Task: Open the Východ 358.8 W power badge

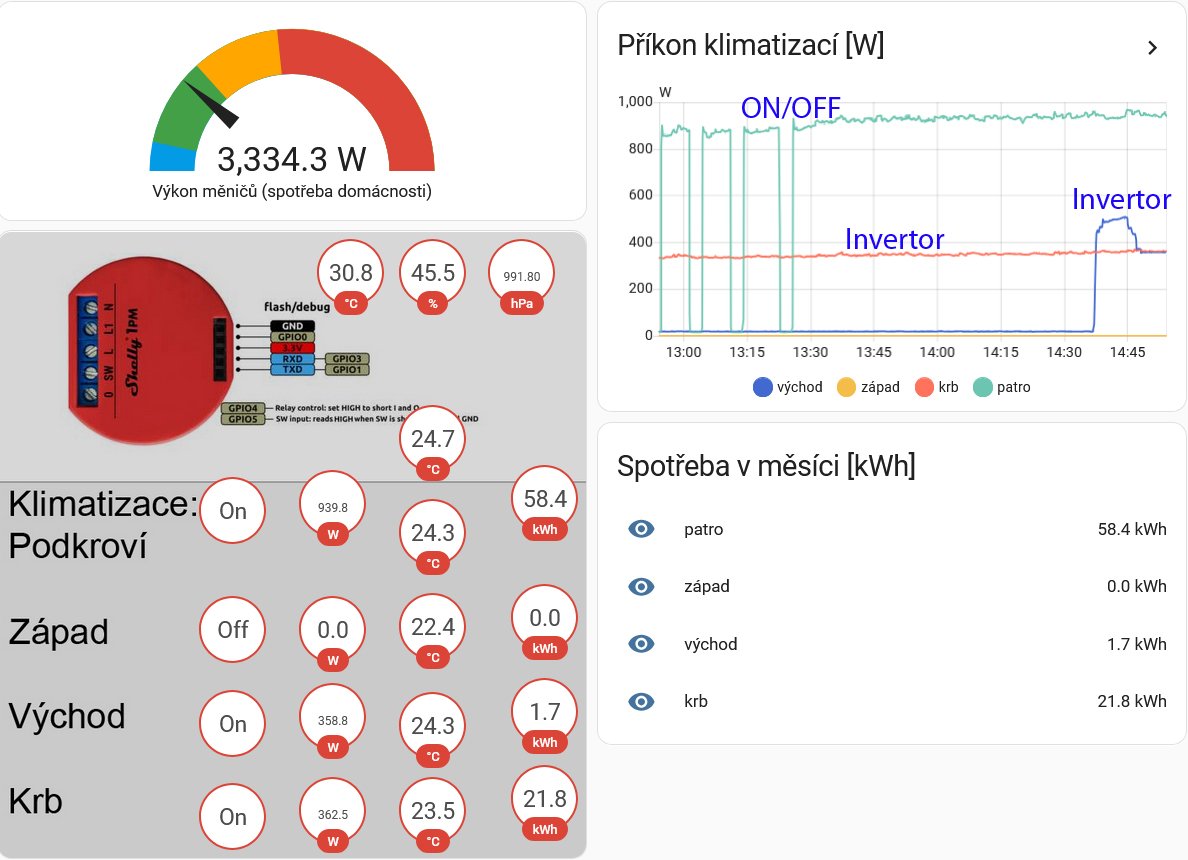Action: point(333,721)
